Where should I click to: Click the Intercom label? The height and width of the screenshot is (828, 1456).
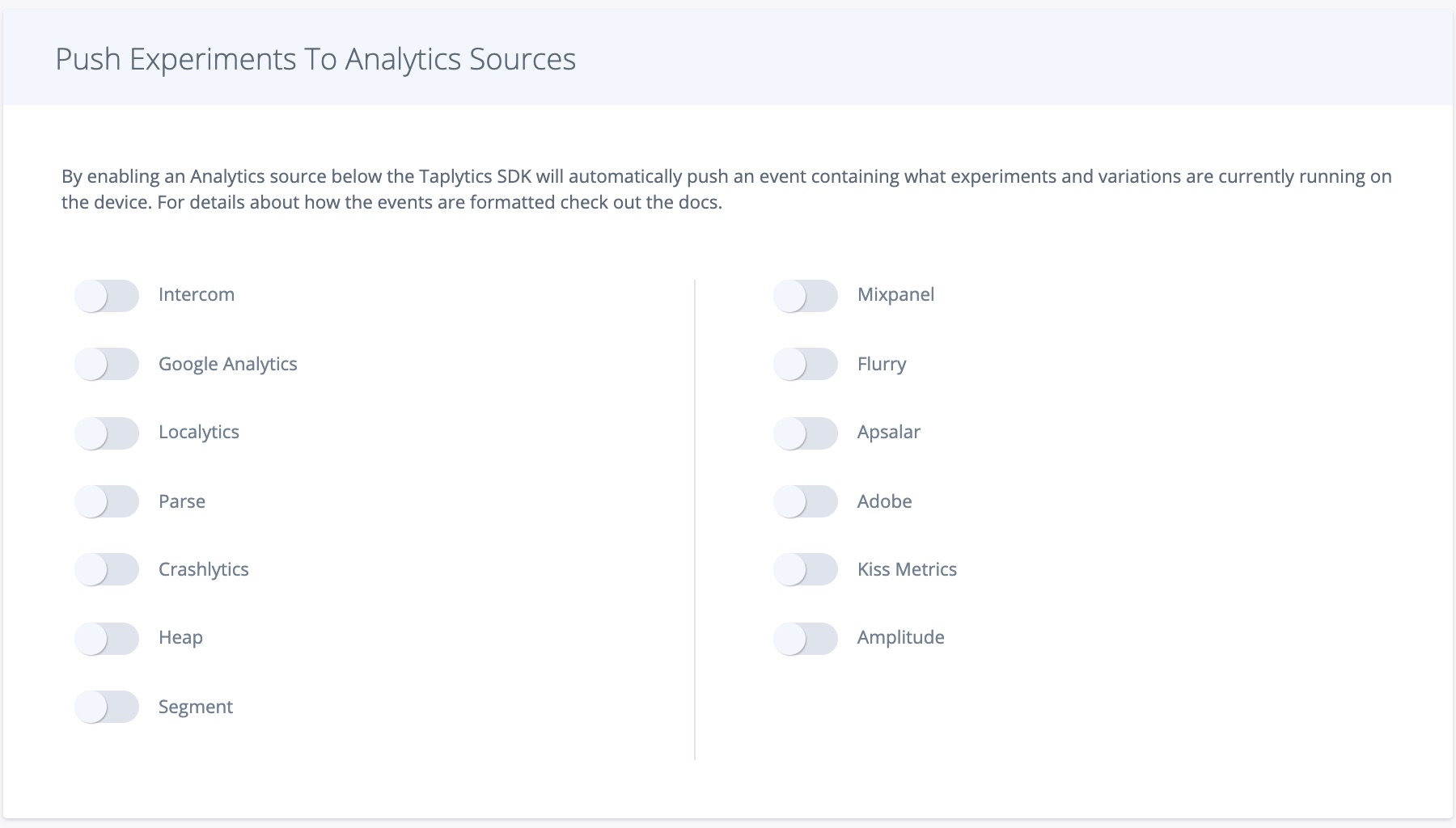[197, 294]
